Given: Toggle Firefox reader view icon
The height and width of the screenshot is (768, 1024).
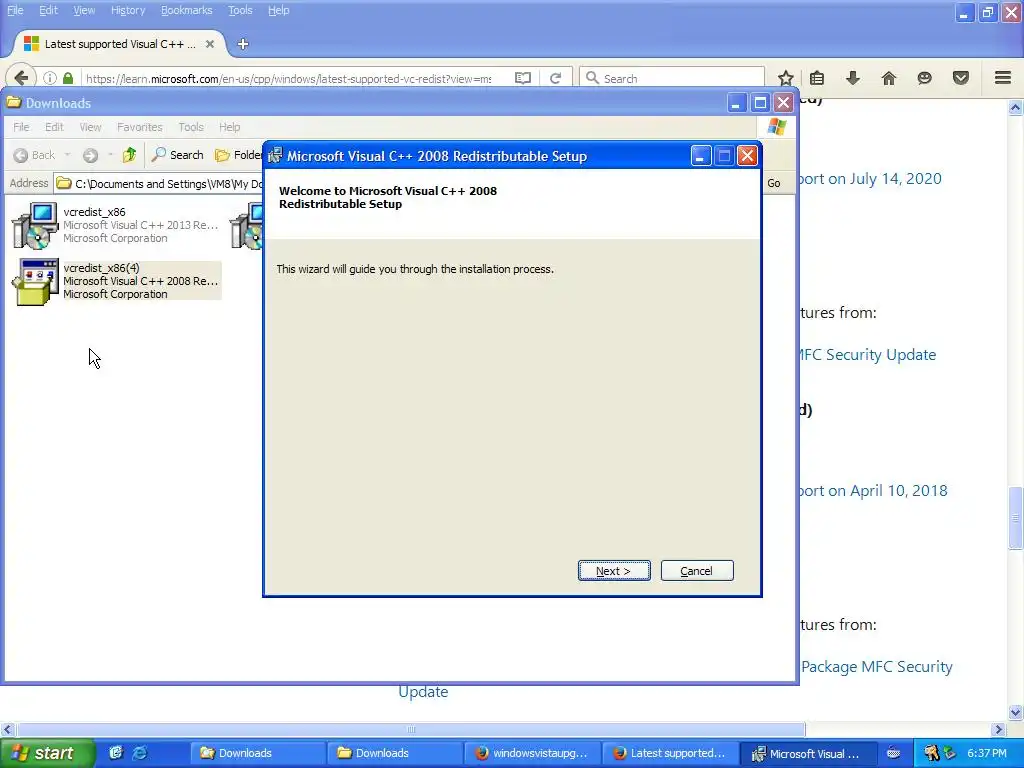Looking at the screenshot, I should point(522,78).
